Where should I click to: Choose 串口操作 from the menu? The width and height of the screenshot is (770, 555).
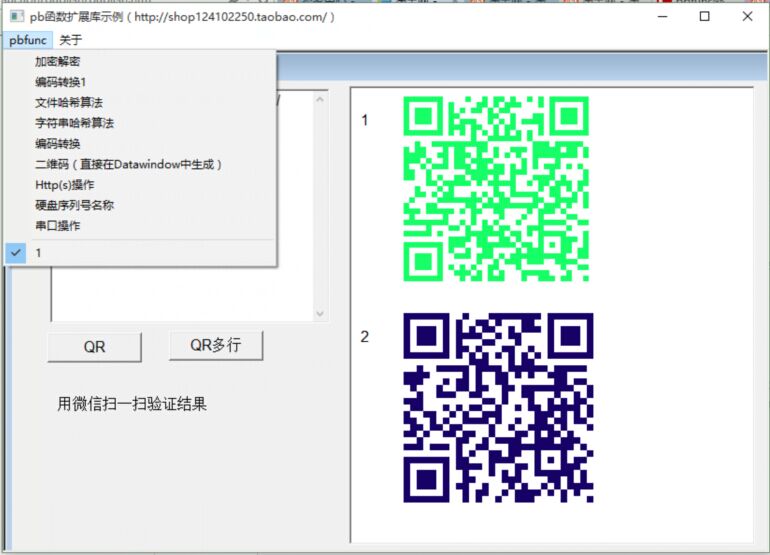(x=140, y=225)
